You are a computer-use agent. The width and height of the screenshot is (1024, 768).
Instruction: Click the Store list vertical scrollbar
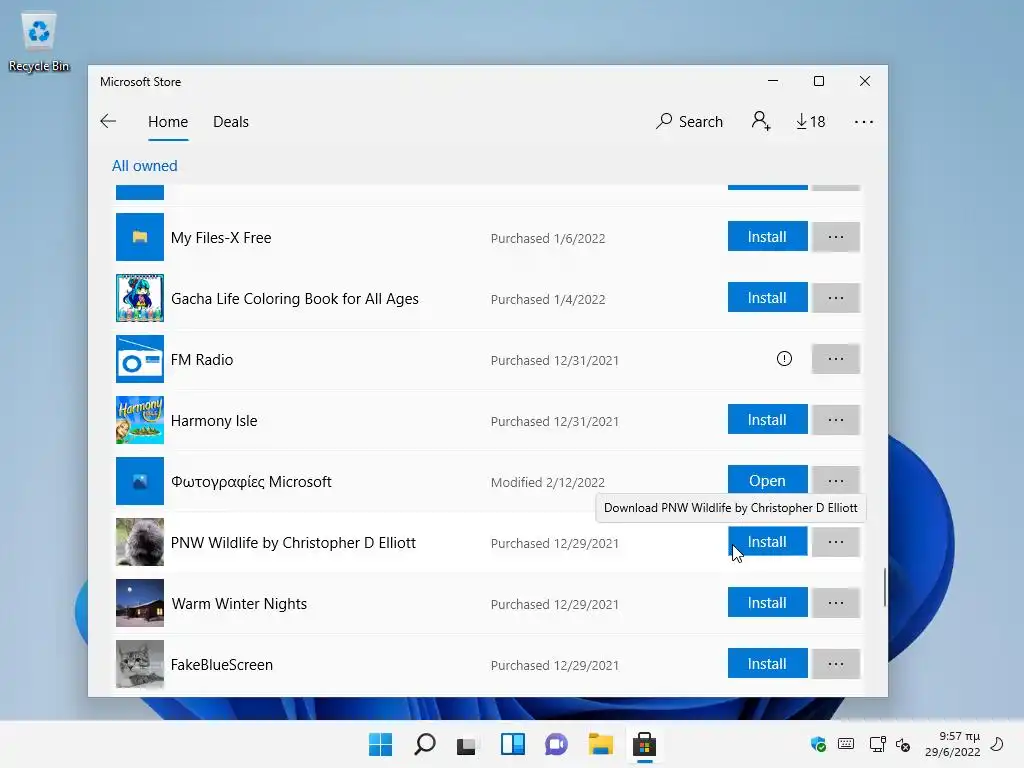coord(884,586)
